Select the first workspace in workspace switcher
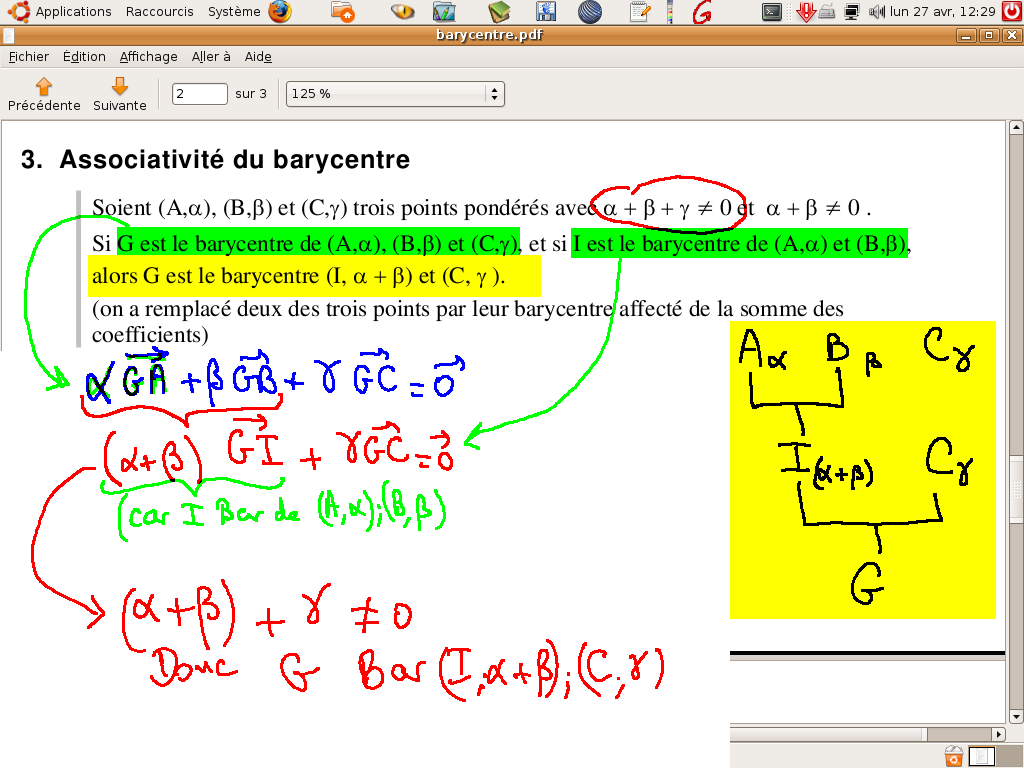The height and width of the screenshot is (768, 1024). click(x=983, y=757)
